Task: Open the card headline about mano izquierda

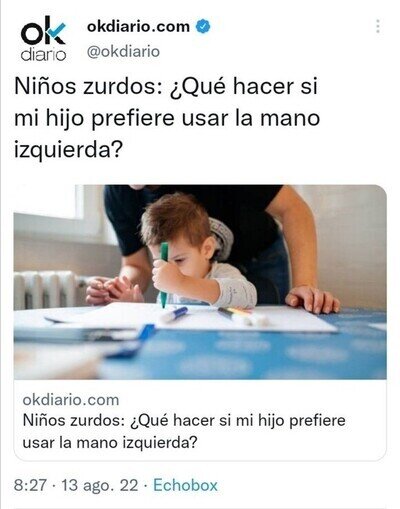Action: click(x=184, y=431)
